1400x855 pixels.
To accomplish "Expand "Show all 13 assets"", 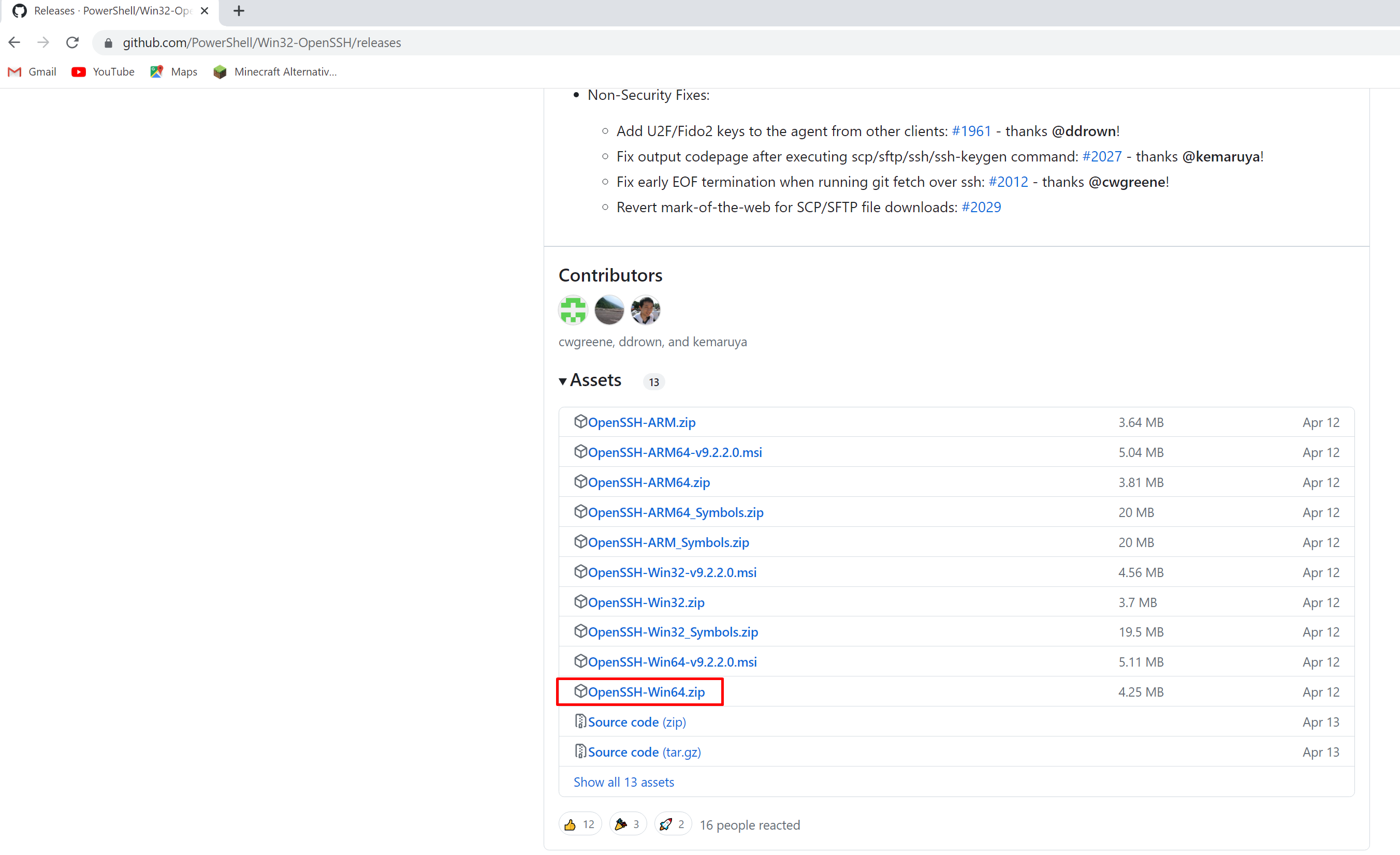I will [x=623, y=782].
